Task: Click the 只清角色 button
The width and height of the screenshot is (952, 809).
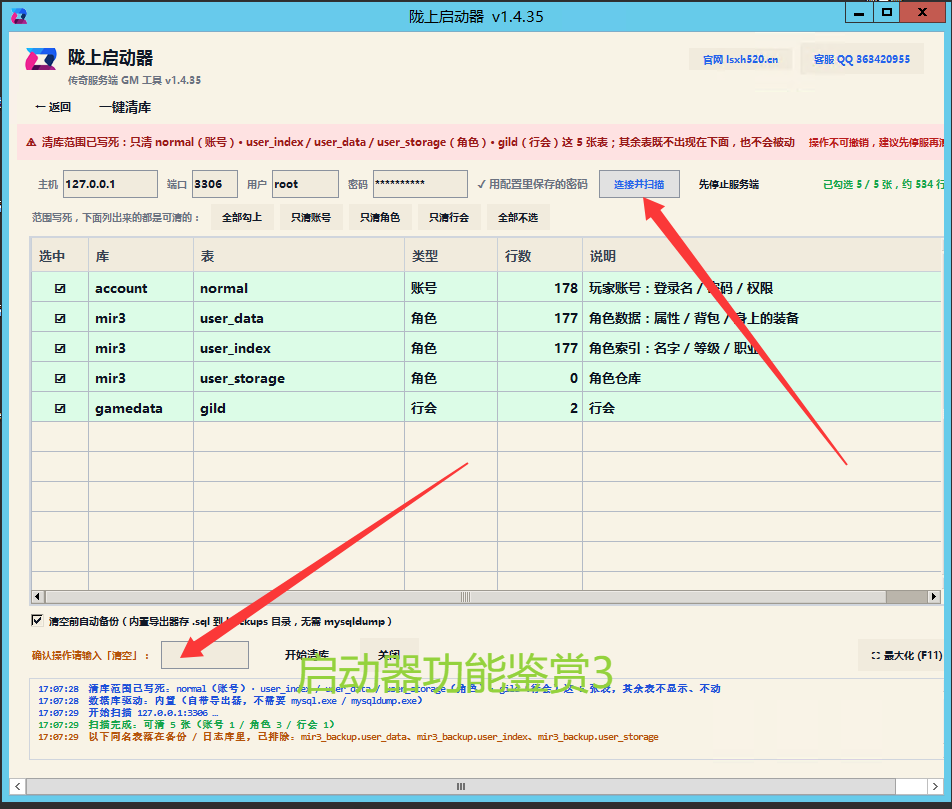Action: [380, 217]
